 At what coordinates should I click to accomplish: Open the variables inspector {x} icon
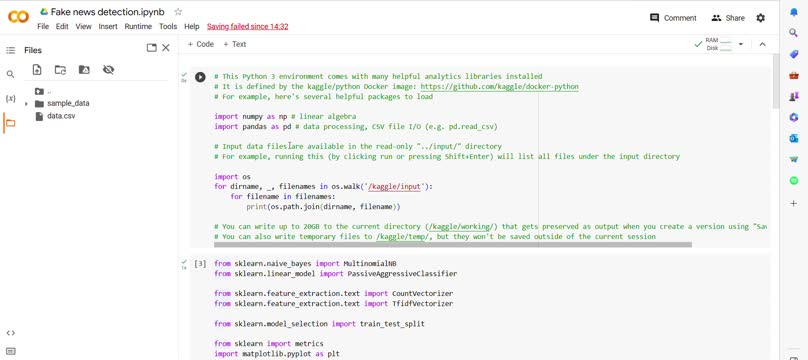pyautogui.click(x=10, y=98)
